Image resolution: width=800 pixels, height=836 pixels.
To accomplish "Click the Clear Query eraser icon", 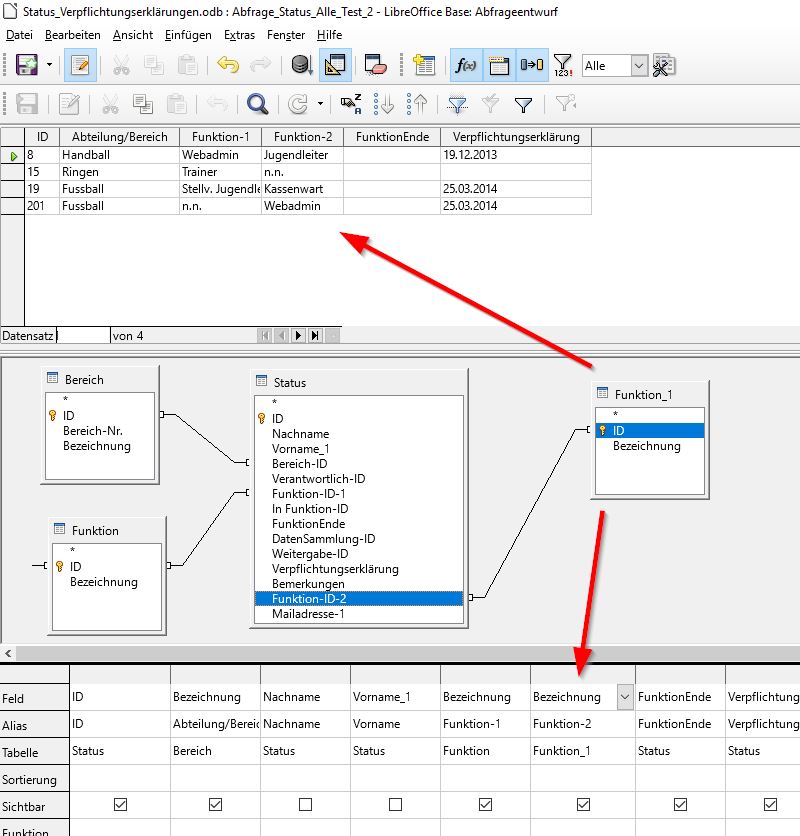I will point(375,65).
